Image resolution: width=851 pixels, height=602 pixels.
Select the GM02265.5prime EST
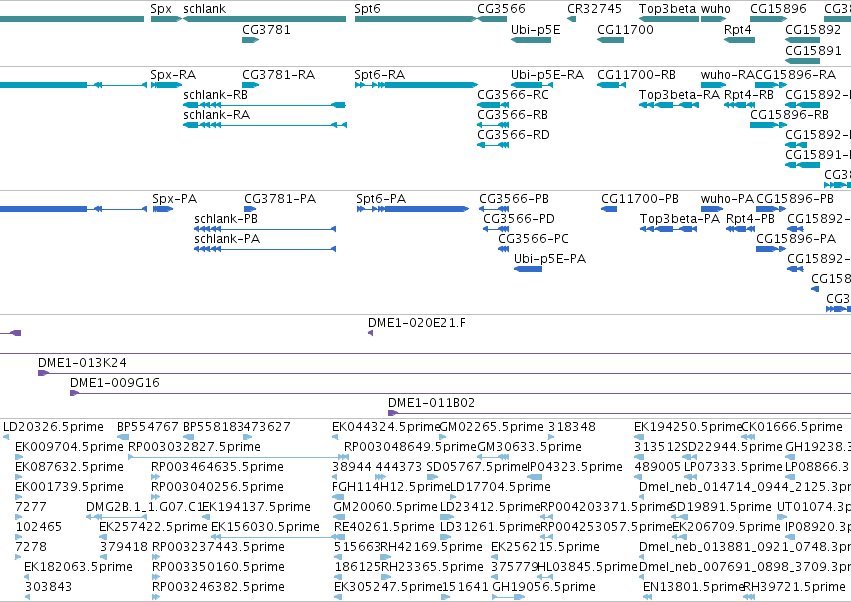pos(445,437)
